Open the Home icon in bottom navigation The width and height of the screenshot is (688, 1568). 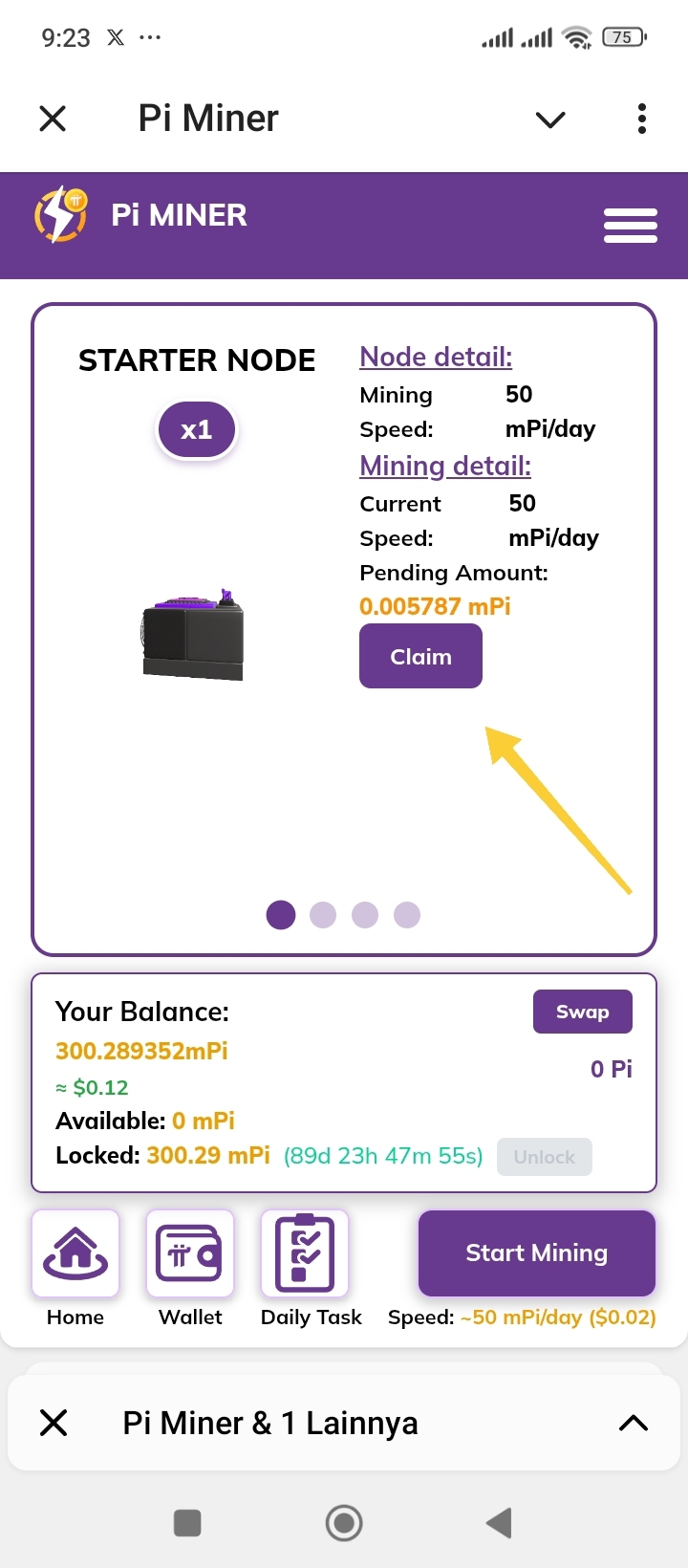(x=75, y=1253)
